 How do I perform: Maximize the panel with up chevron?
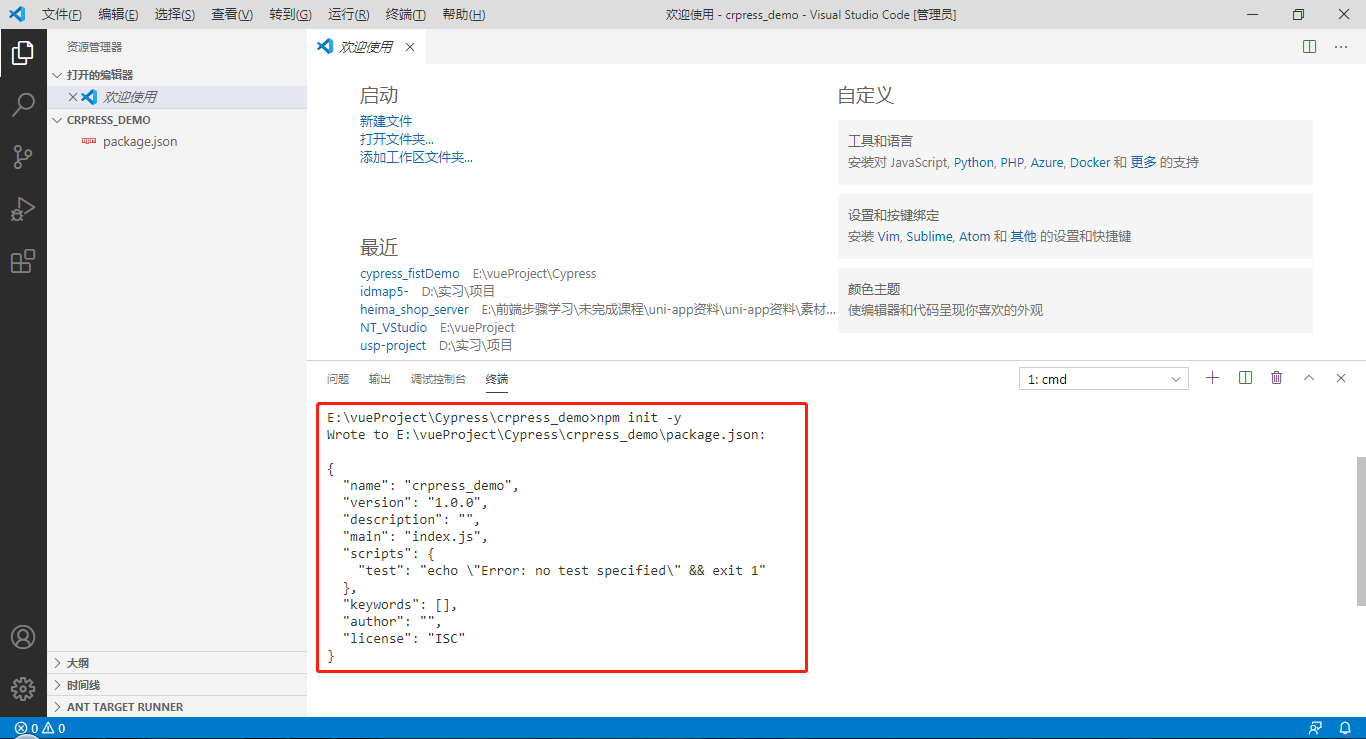(x=1309, y=378)
